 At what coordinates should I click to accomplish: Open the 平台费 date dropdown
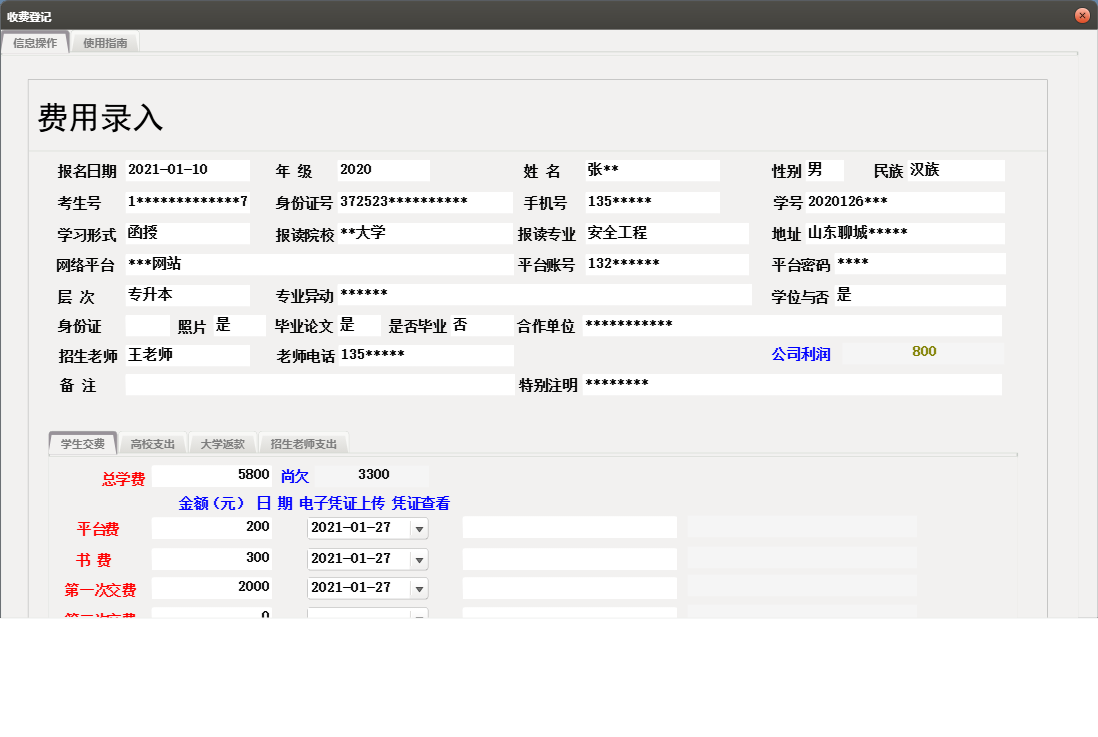click(420, 527)
